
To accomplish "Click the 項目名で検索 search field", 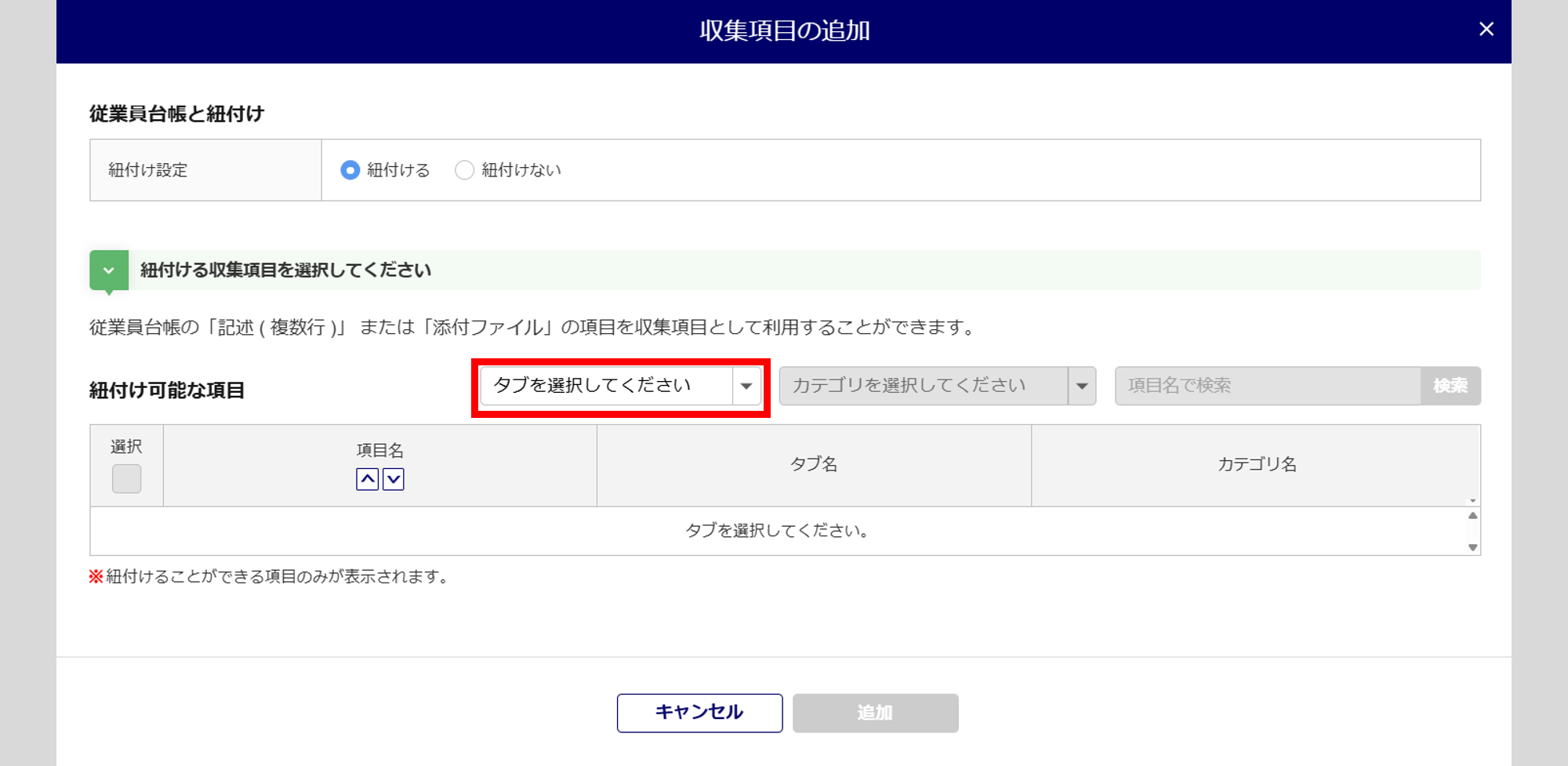I will [x=1268, y=386].
